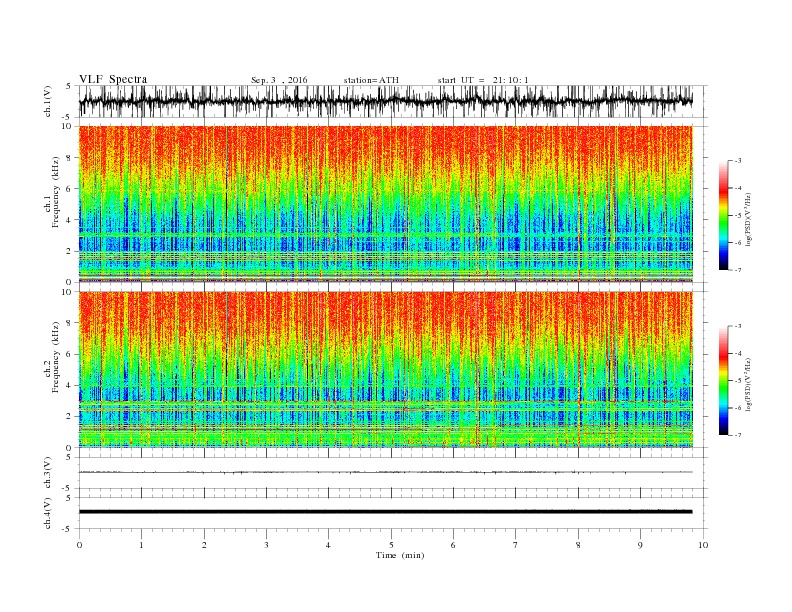Click the "ch.1(V)" axis label
Viewport: 792px width, 612px height.
tap(48, 101)
